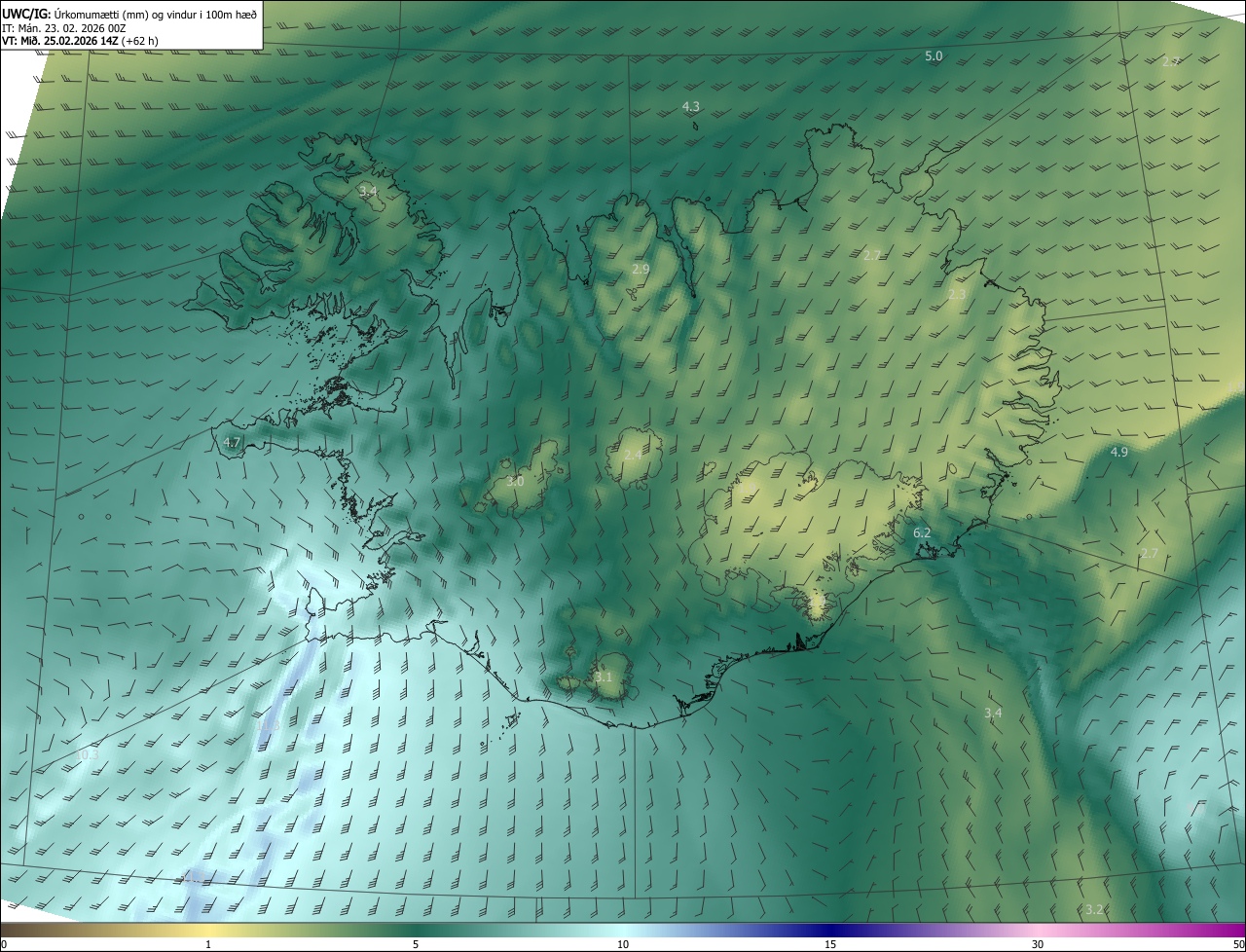Select the 4.3 value label on the map
The image size is (1246, 952).
(x=690, y=106)
